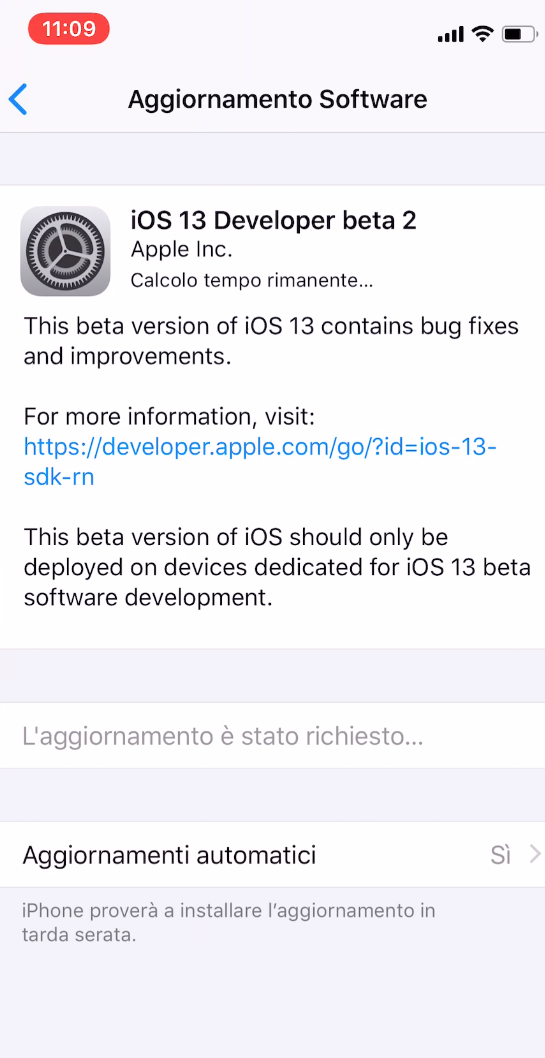This screenshot has width=545, height=1058.
Task: Tap L'aggiornamento è stato richiesto row
Action: pos(272,735)
